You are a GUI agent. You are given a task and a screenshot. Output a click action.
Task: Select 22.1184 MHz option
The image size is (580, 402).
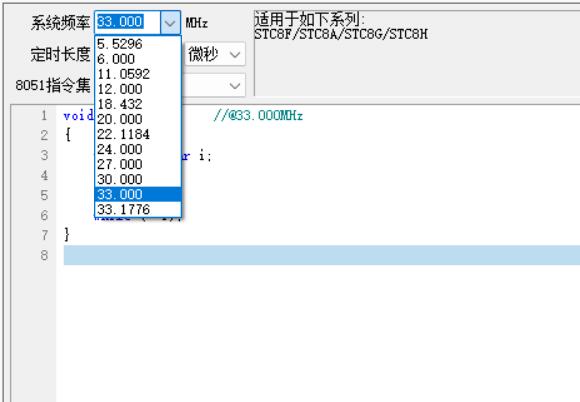coord(138,134)
